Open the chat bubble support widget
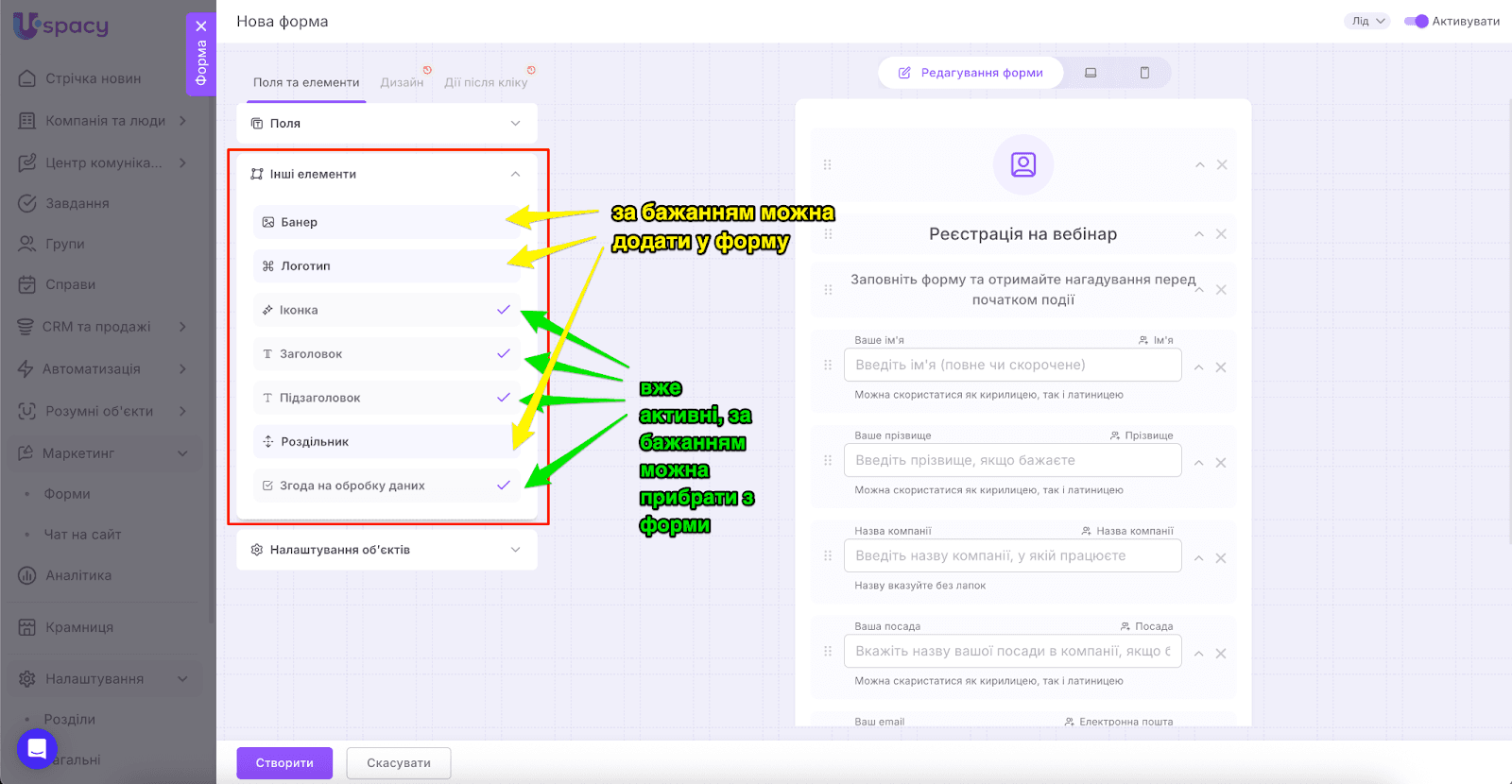1512x784 pixels. tap(37, 749)
